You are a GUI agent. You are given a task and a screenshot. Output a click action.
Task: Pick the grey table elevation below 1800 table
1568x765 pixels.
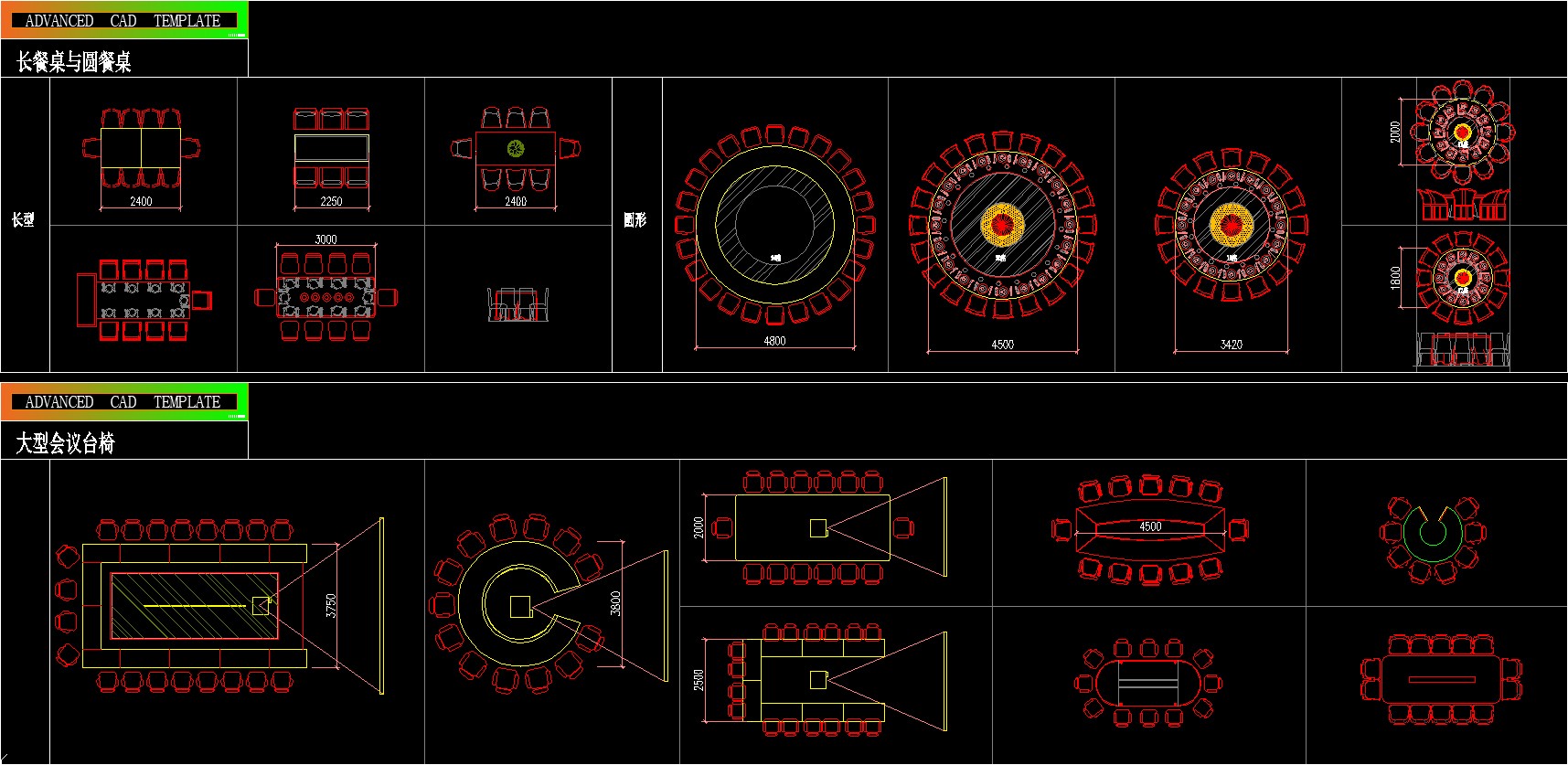pos(1463,350)
